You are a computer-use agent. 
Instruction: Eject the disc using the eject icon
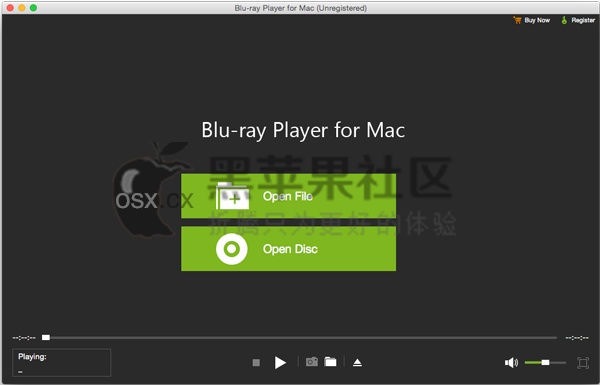coord(357,362)
